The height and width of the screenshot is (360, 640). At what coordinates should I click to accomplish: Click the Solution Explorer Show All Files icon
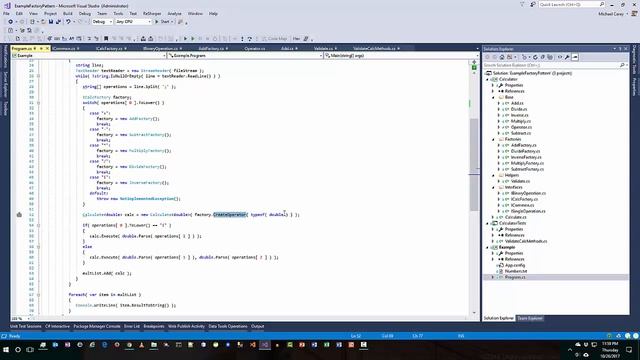coord(550,57)
